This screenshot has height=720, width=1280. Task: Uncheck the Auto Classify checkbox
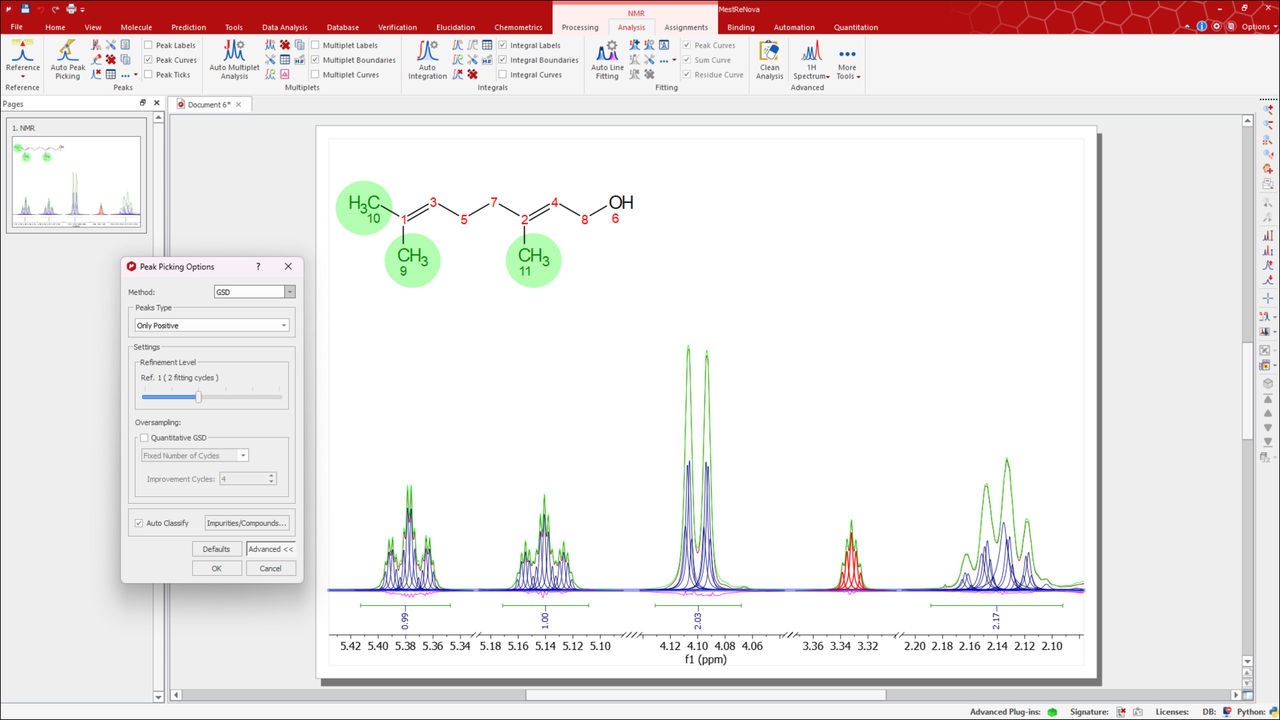pos(139,523)
